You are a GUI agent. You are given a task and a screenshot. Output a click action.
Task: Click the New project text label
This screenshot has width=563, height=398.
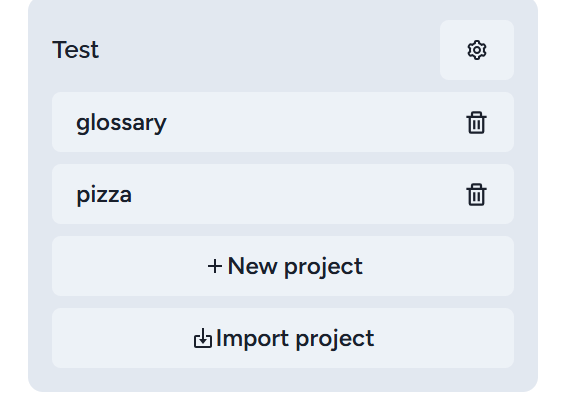tap(295, 267)
